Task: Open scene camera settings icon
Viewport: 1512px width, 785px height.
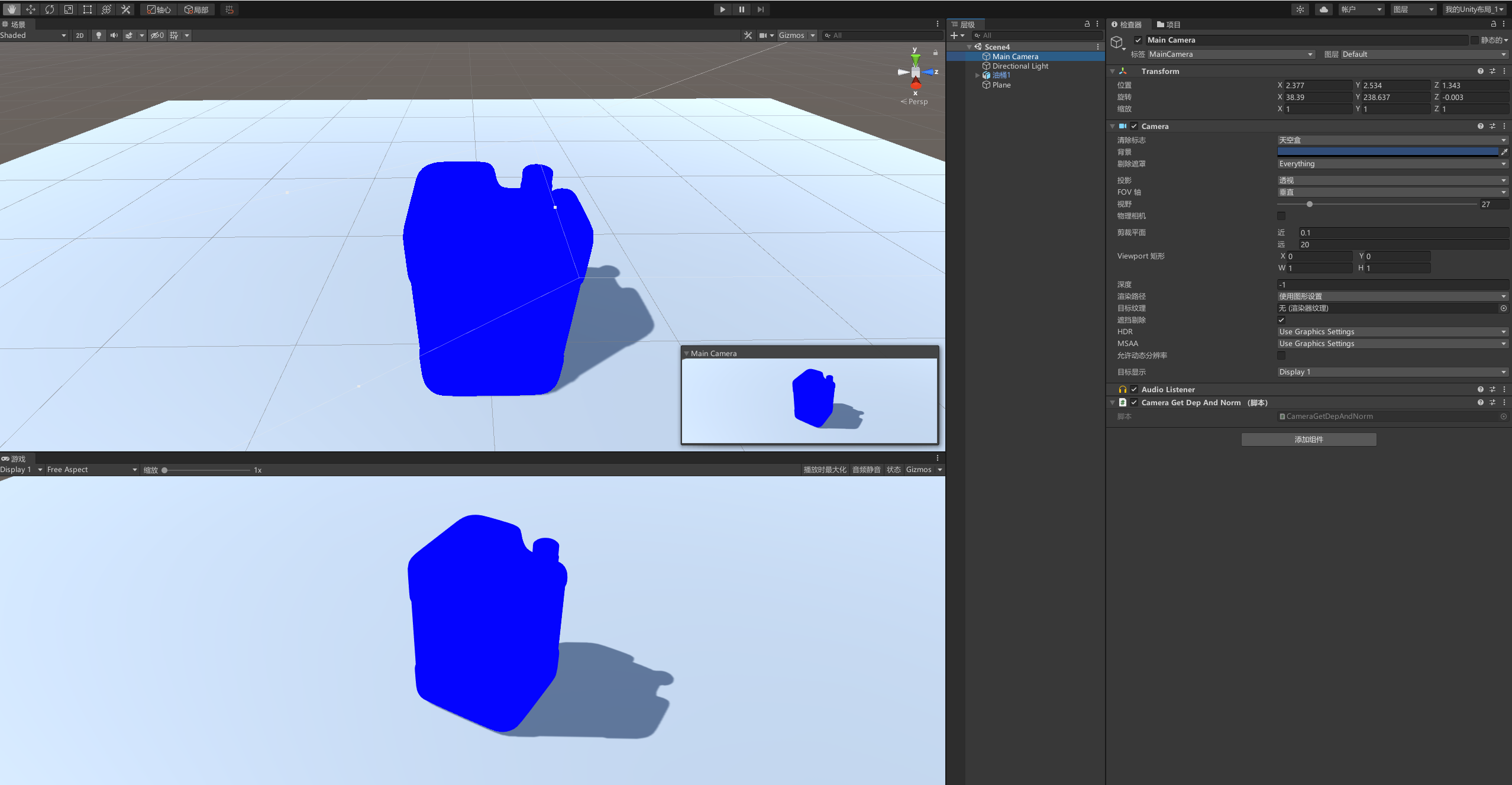Action: (763, 35)
